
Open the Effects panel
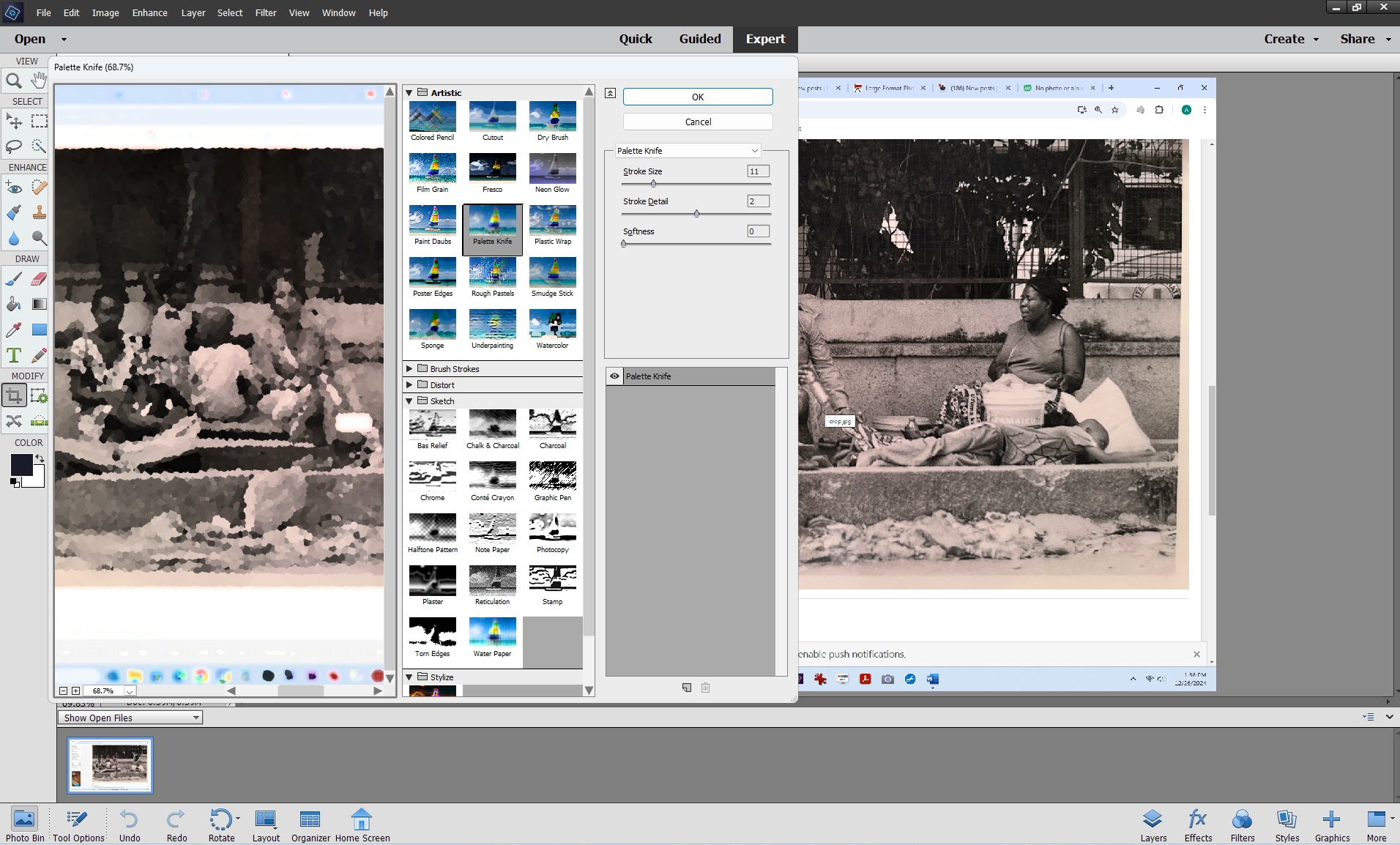[x=1198, y=824]
